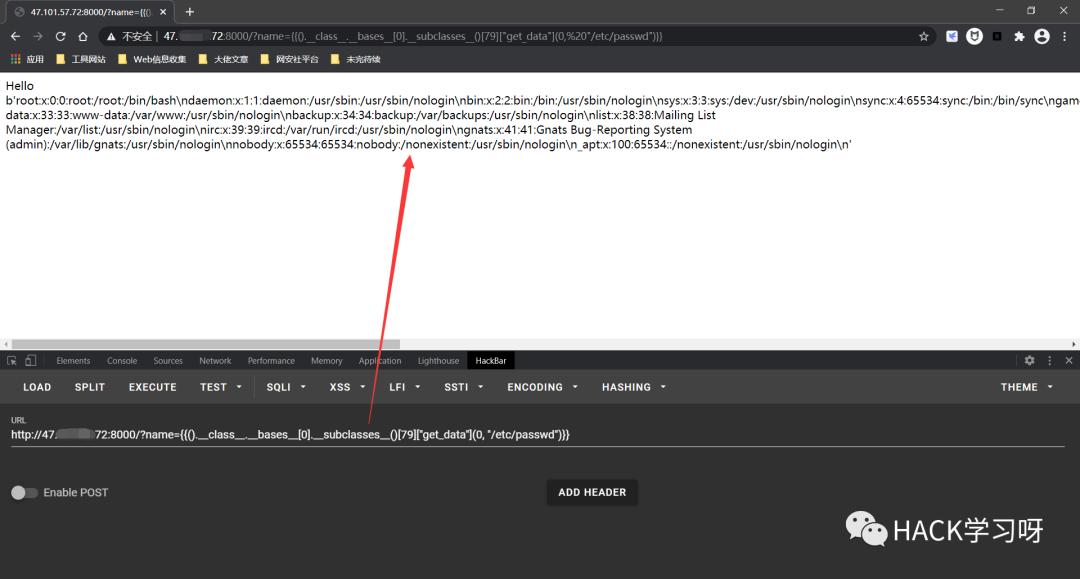Viewport: 1080px width, 579px height.
Task: Click the not-secure warning icon
Action: coord(111,36)
